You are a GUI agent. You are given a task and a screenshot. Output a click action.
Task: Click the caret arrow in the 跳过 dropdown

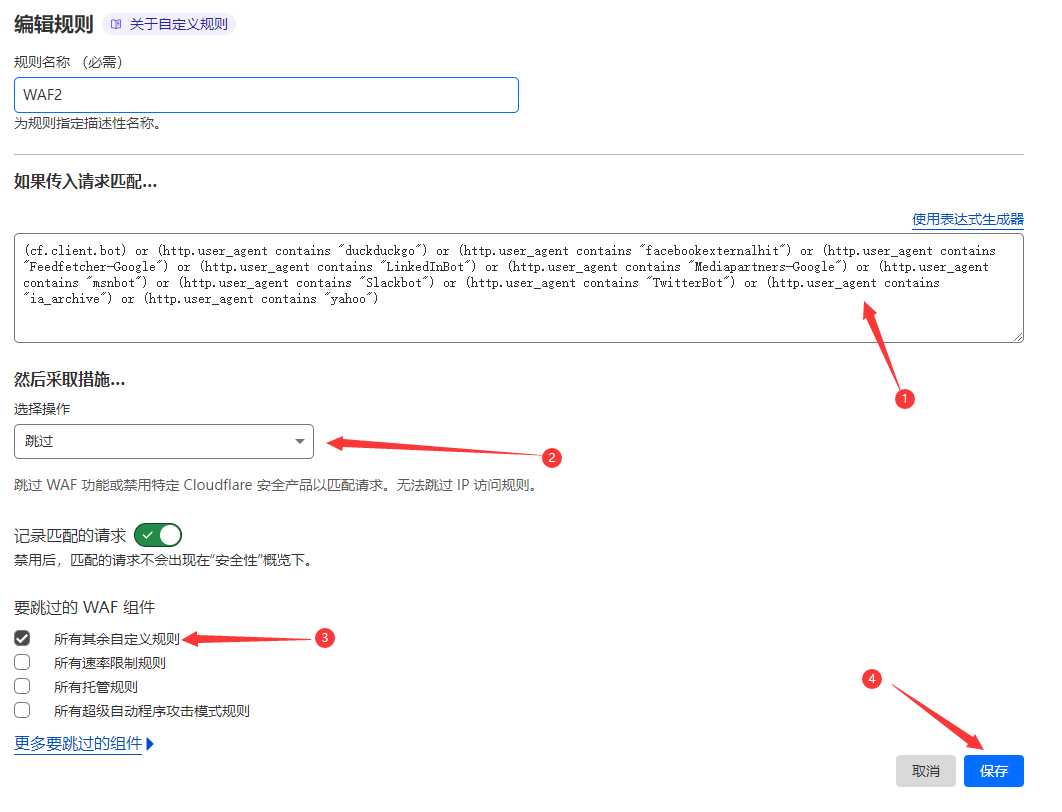299,441
